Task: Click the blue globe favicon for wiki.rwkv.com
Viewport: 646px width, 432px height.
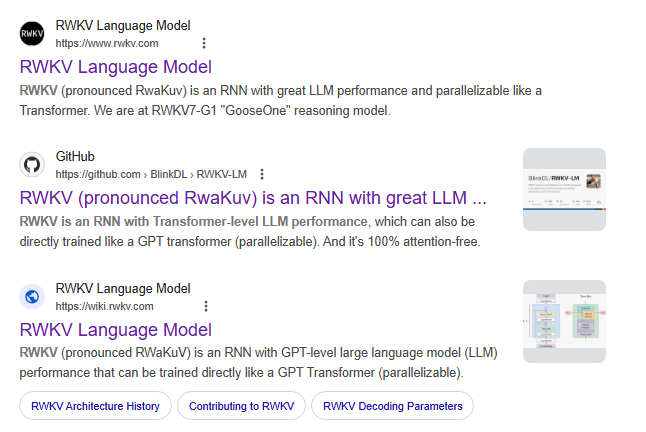Action: coord(32,297)
